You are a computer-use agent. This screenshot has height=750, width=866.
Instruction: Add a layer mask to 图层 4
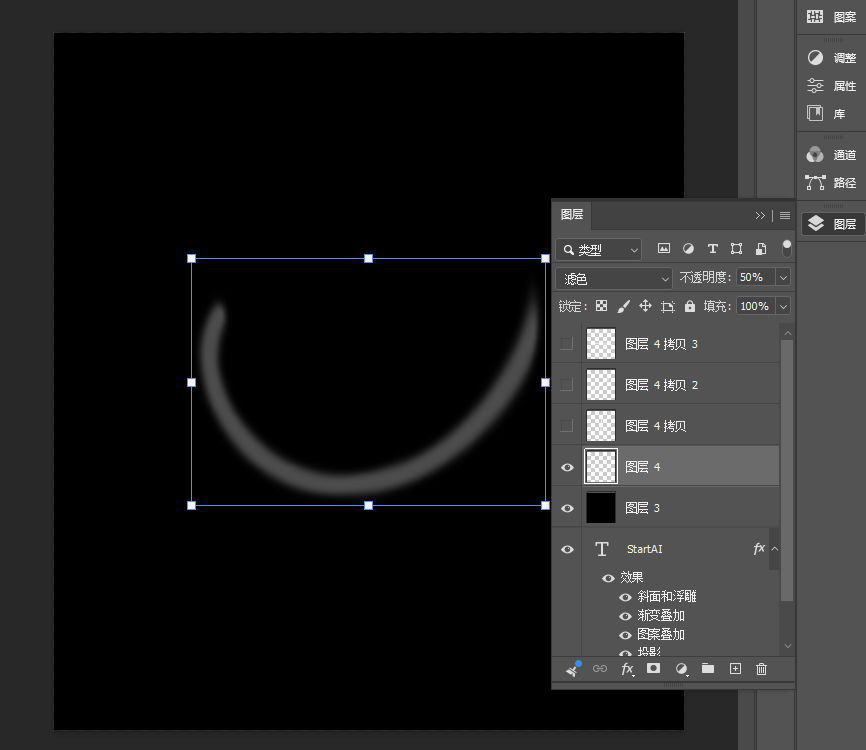tap(653, 668)
